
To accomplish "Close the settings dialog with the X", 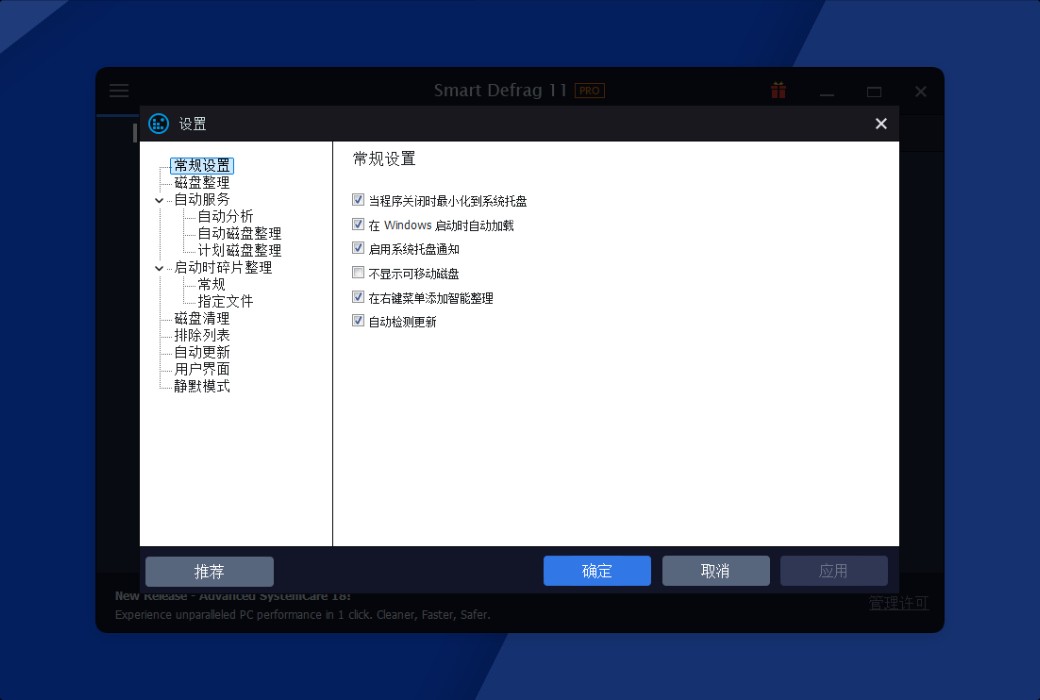I will click(x=881, y=123).
